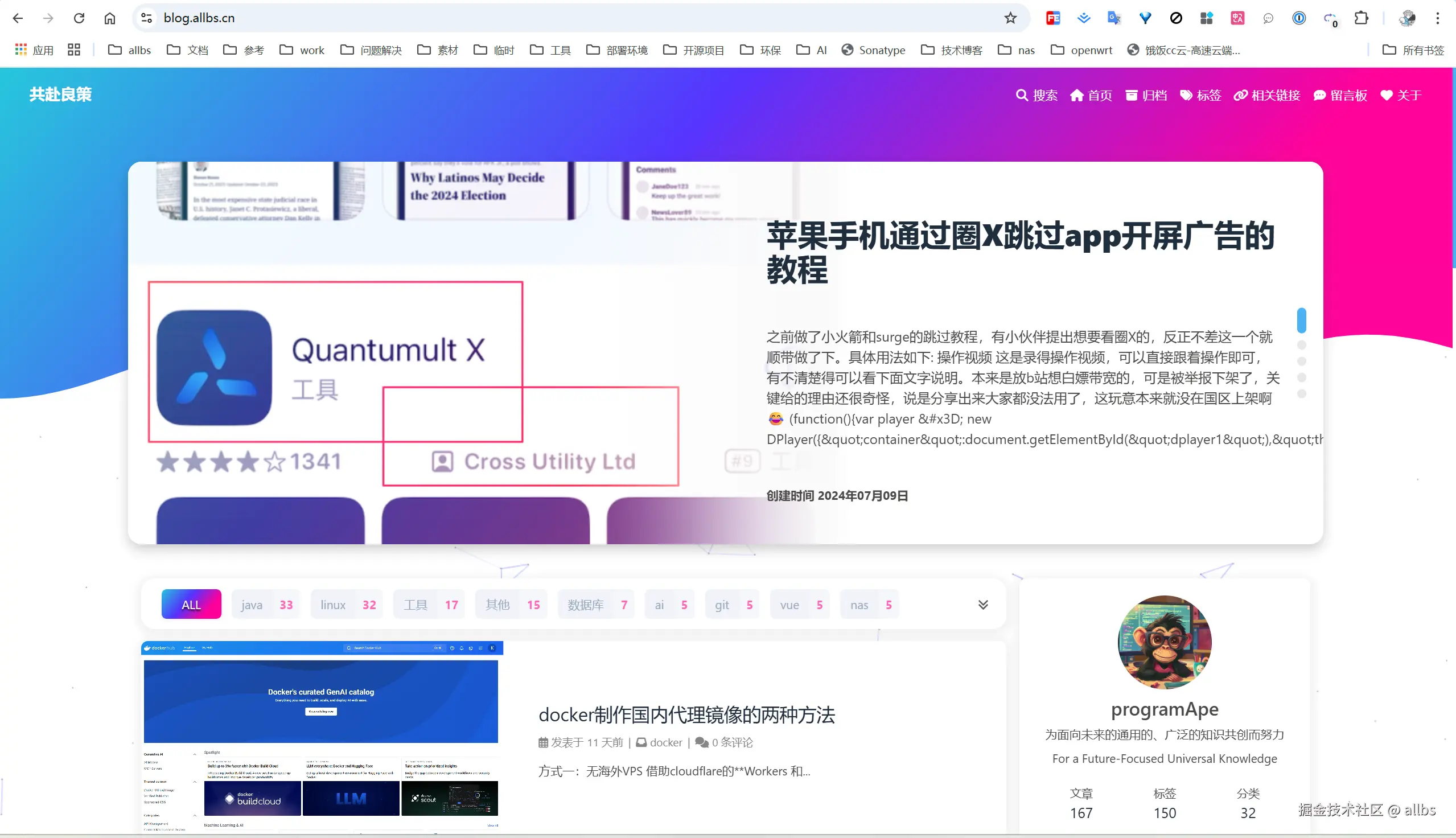Screen dimensions: 1456x838
Task: Select the ALL category tab
Action: pyautogui.click(x=191, y=604)
